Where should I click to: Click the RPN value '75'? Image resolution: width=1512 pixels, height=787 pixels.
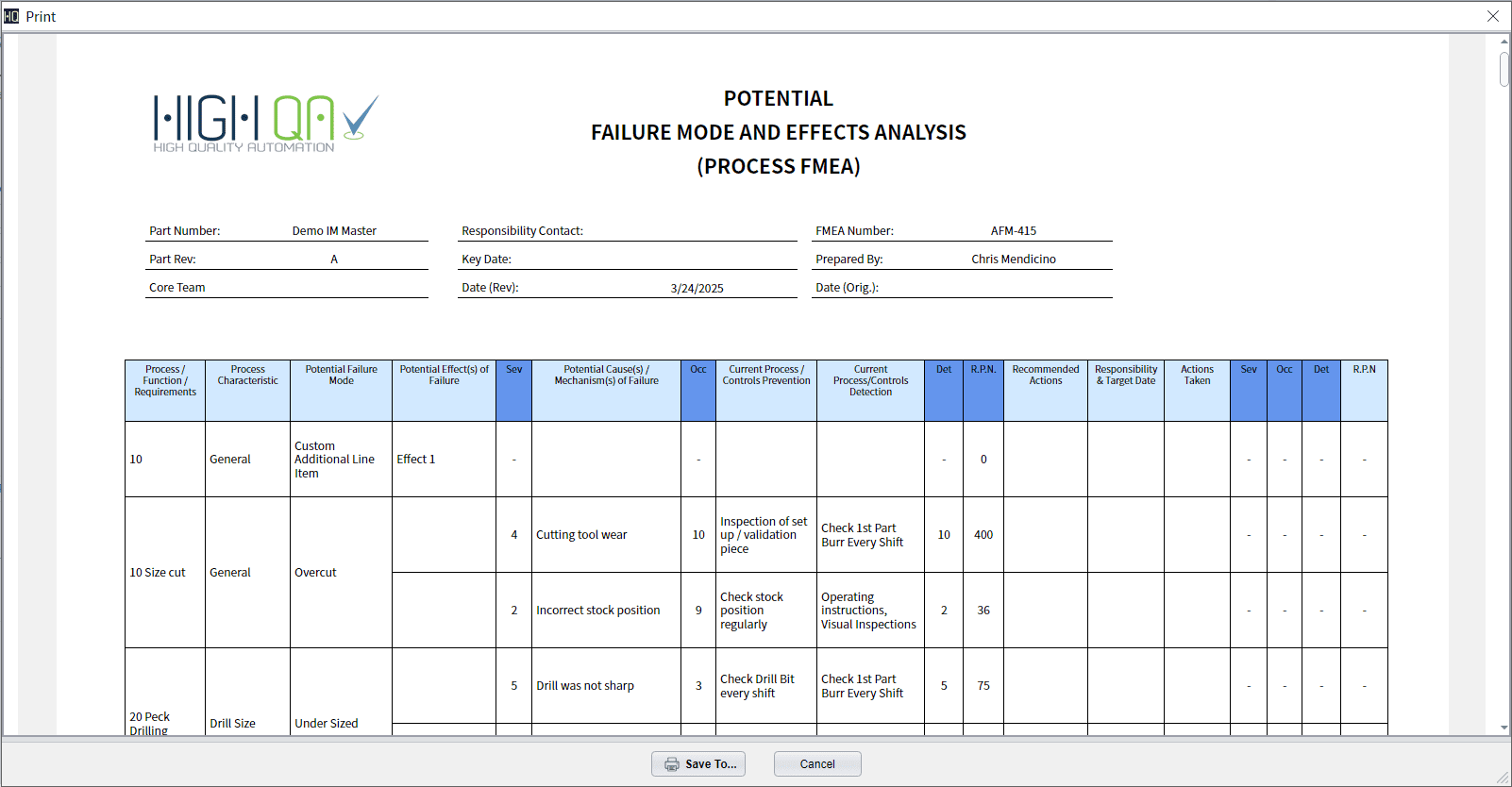pyautogui.click(x=983, y=685)
